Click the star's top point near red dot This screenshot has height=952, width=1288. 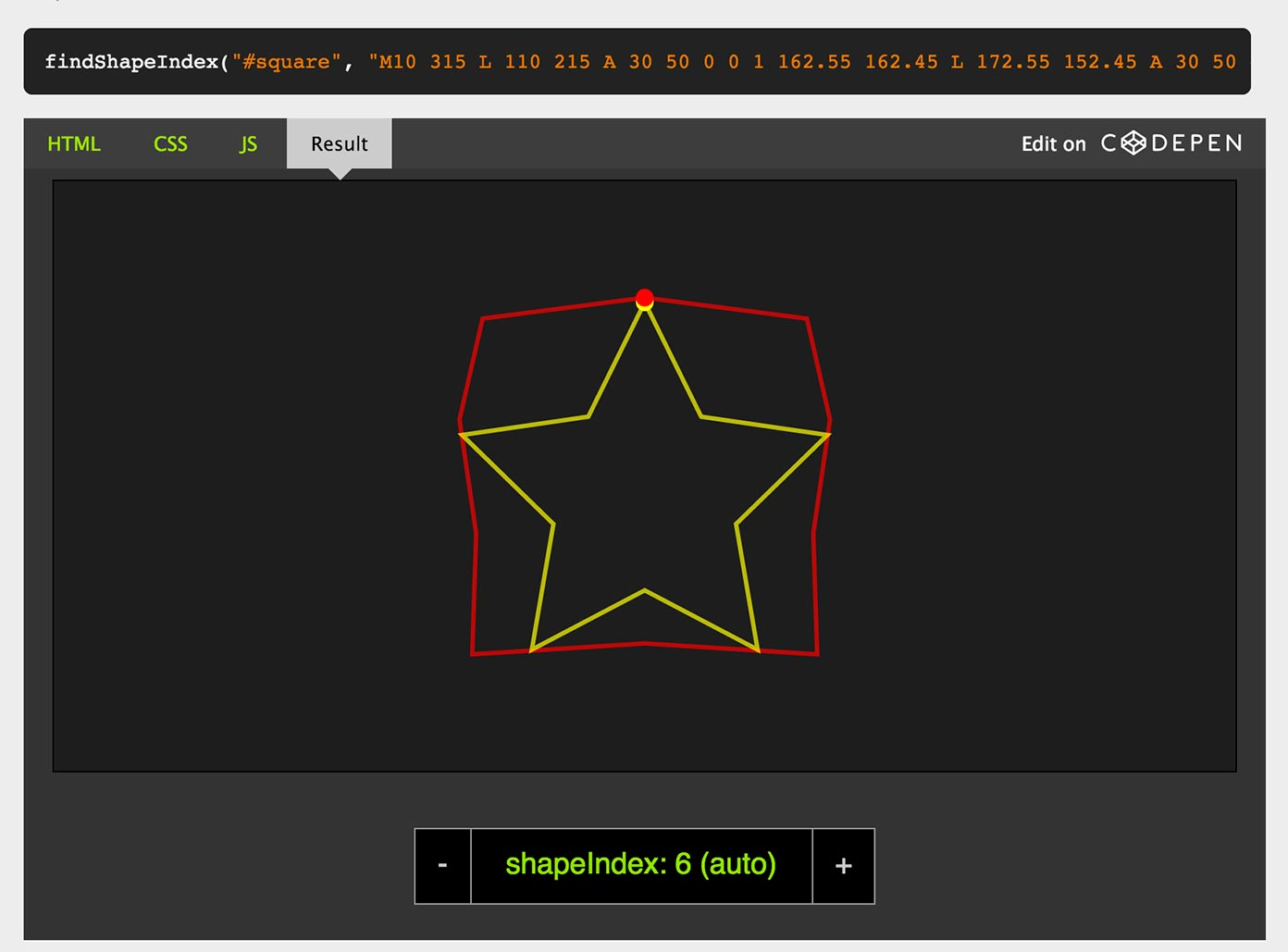(x=645, y=310)
